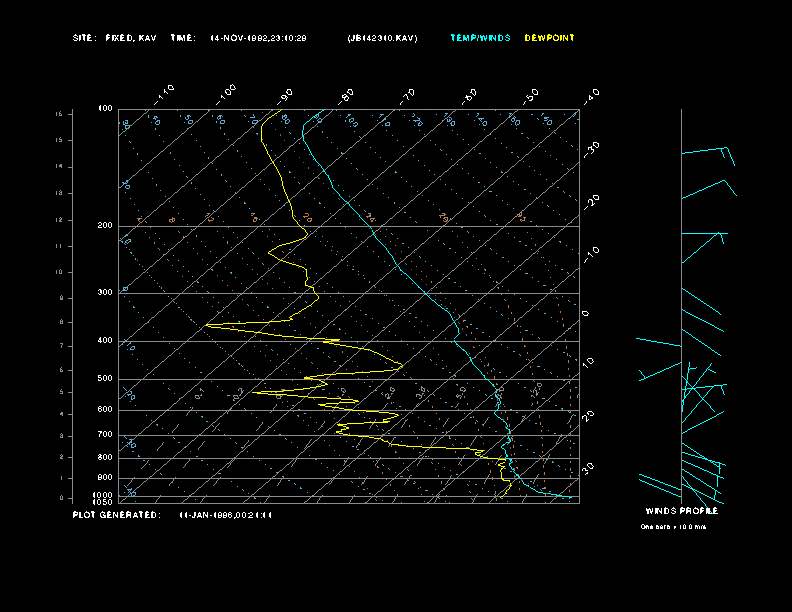Screen dimensions: 792x612
Task: Click the 800 pressure level label
Action: [104, 458]
